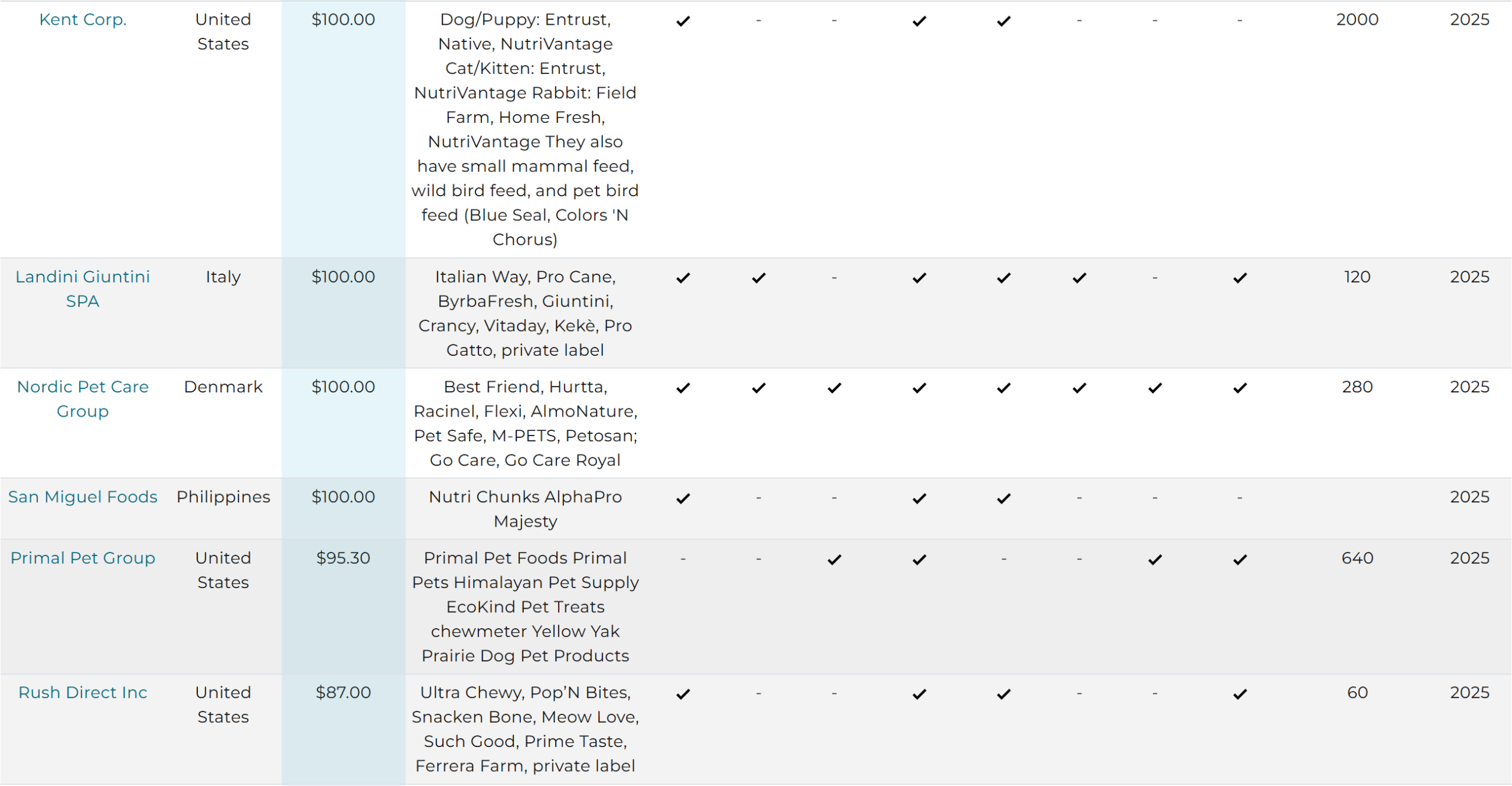Image resolution: width=1512 pixels, height=786 pixels.
Task: Open the Landini Giuntini SPA link
Action: point(83,289)
